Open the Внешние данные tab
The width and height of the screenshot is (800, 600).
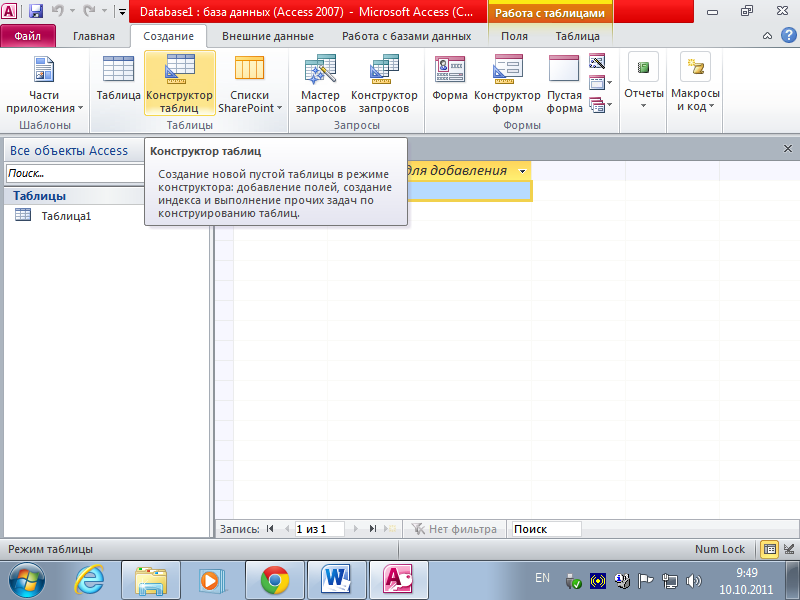(x=268, y=36)
